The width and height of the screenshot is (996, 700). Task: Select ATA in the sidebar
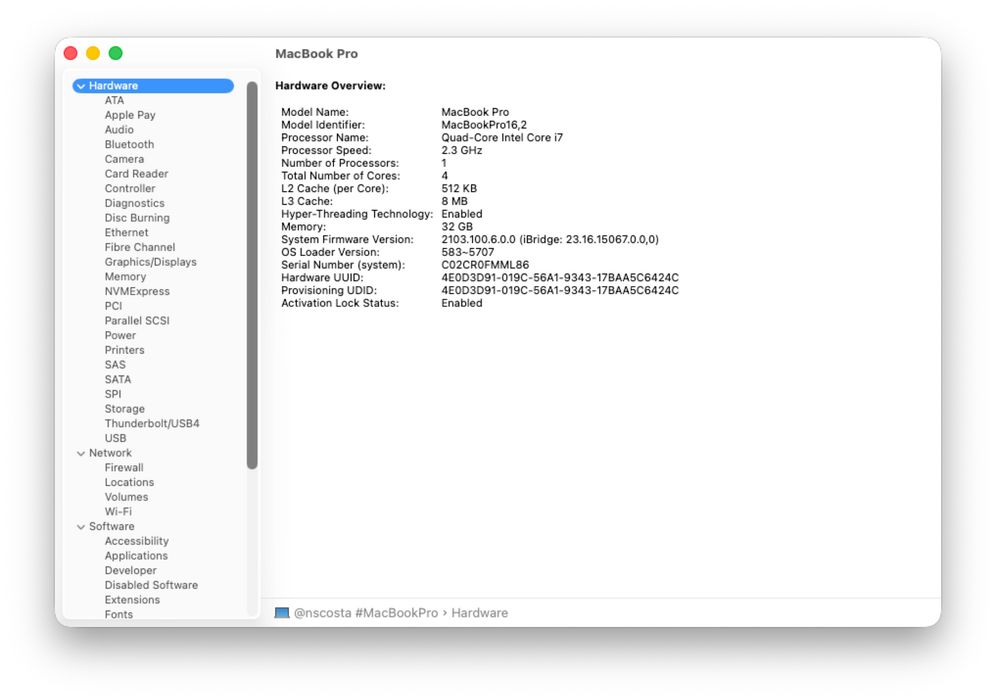coord(114,100)
